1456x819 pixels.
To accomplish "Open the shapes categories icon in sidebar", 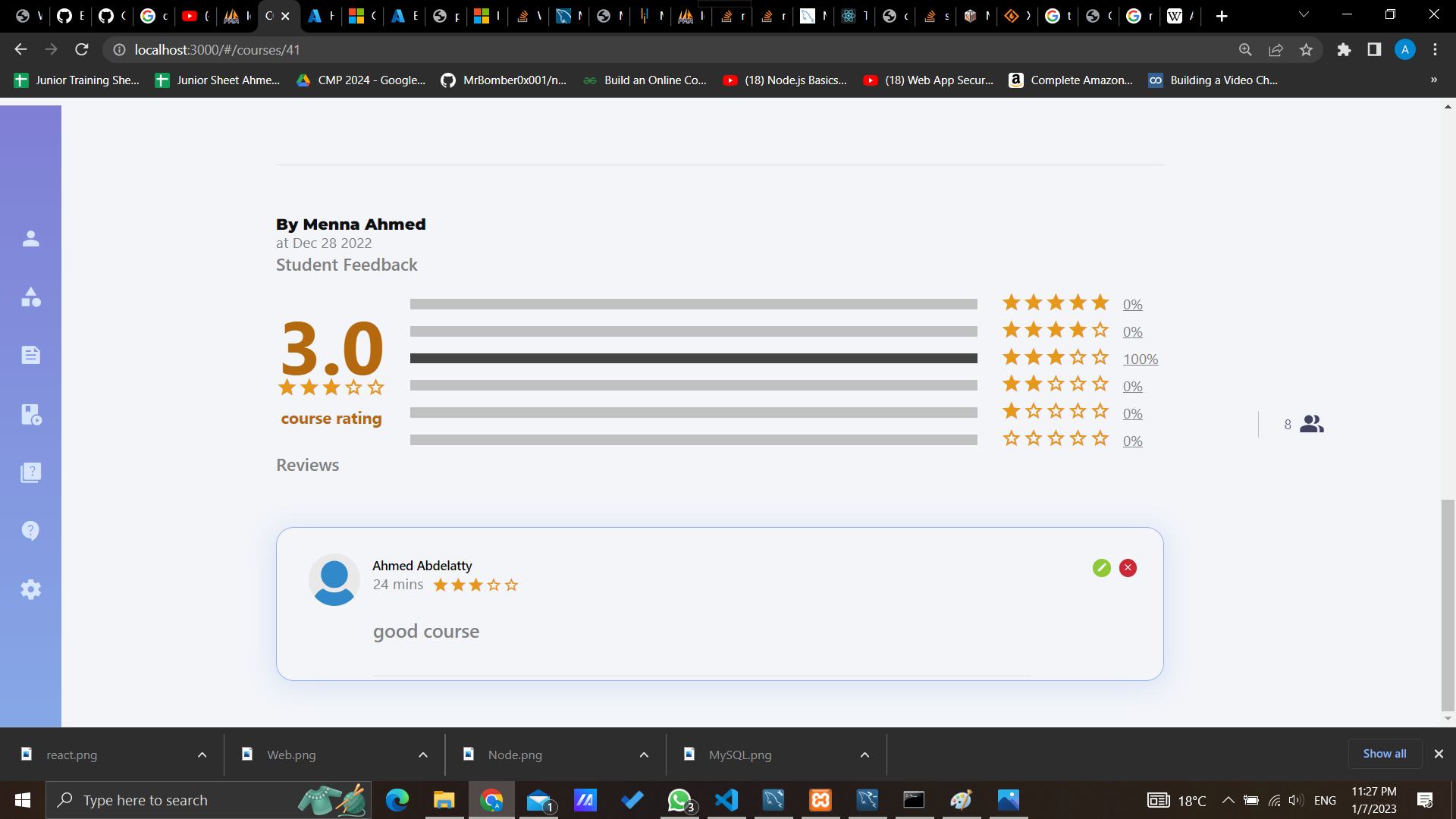I will 30,297.
